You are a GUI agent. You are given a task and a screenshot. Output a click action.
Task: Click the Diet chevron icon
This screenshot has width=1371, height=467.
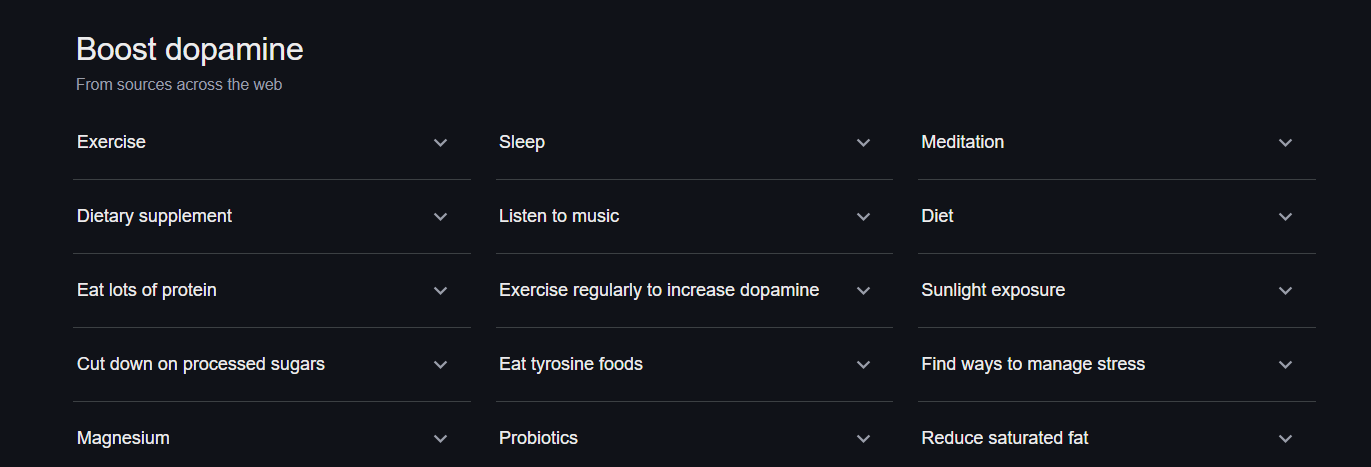(x=1285, y=217)
